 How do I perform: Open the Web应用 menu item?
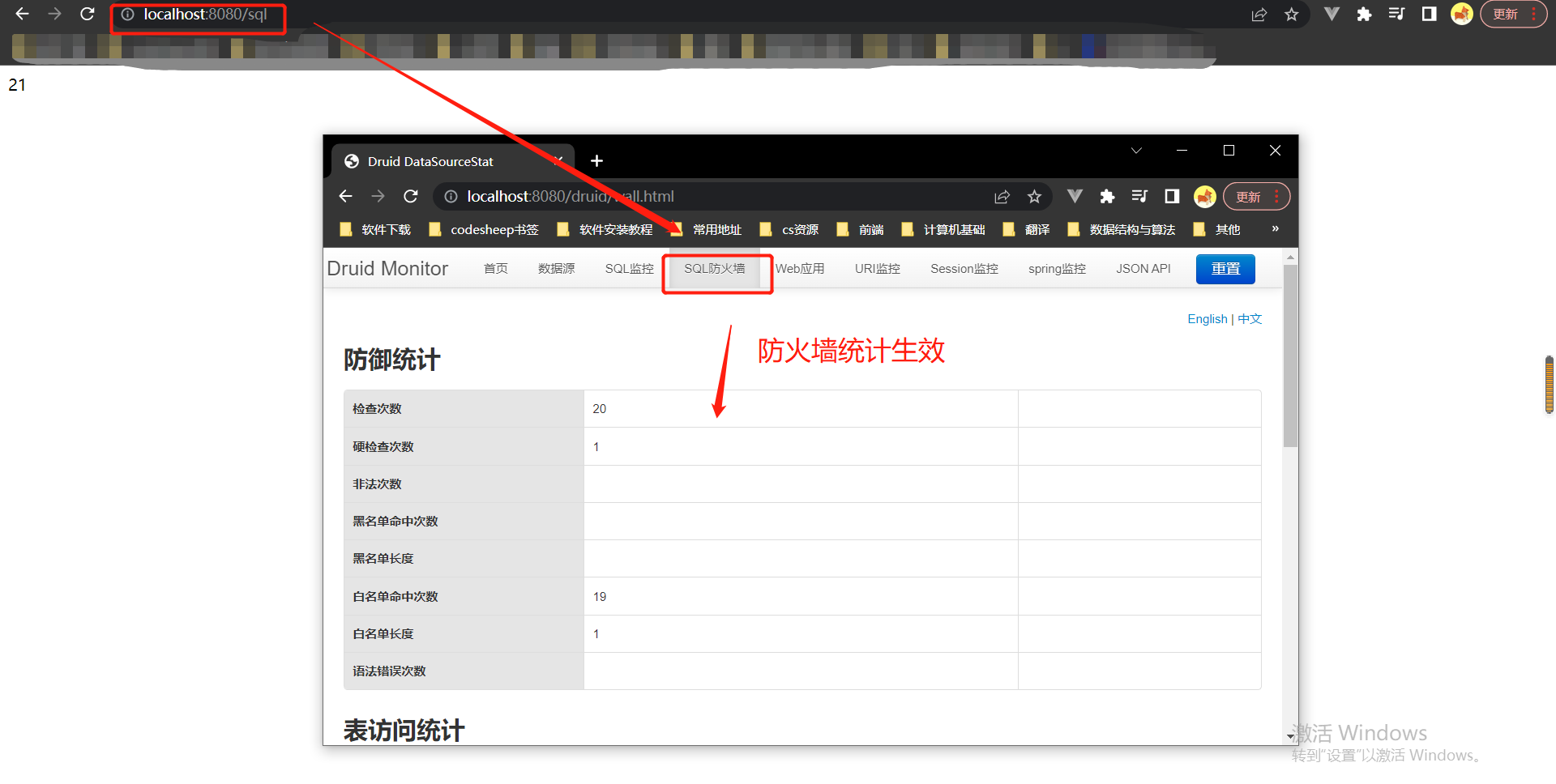tap(800, 269)
